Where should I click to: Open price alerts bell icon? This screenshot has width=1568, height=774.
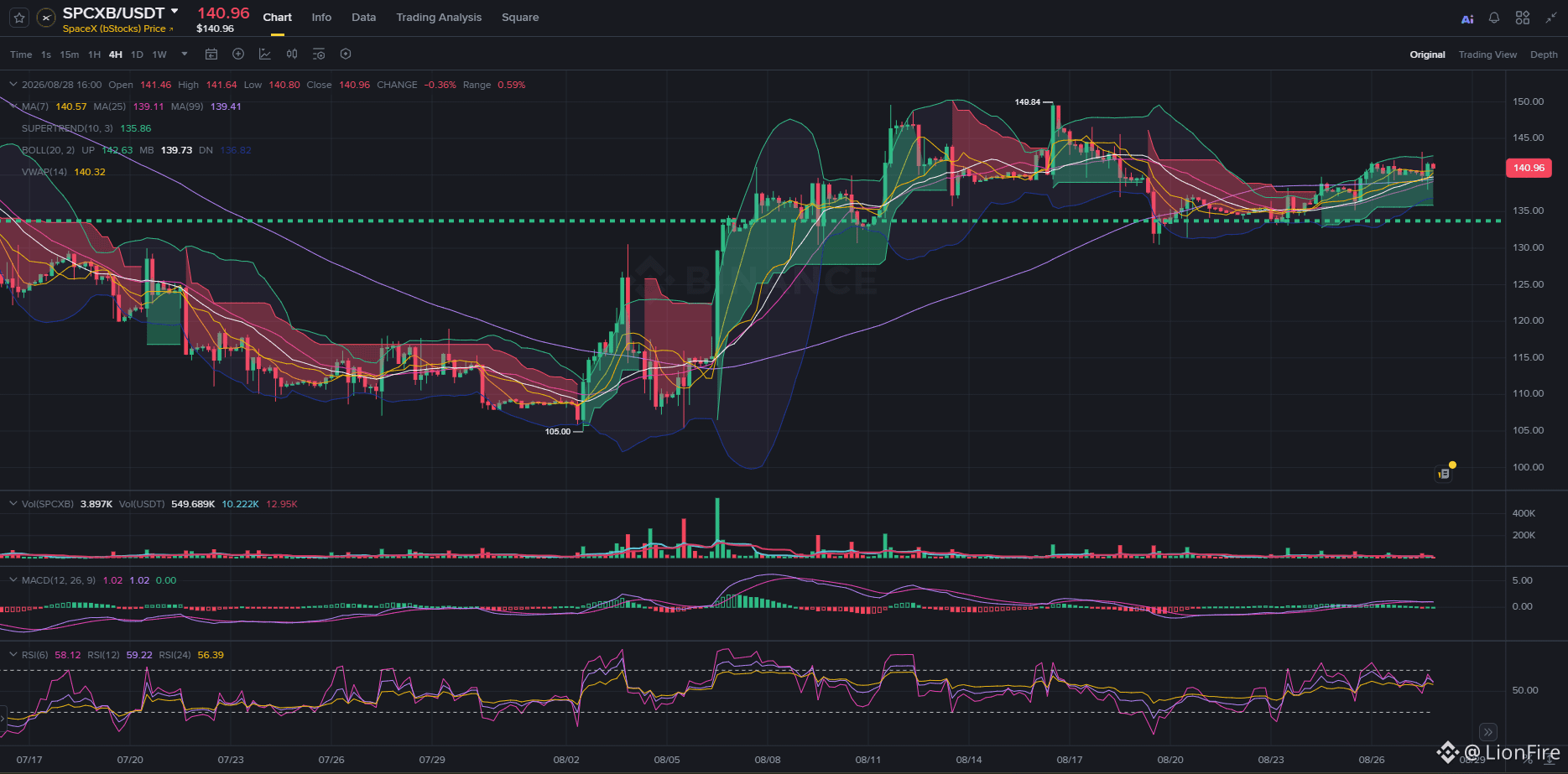[1494, 18]
